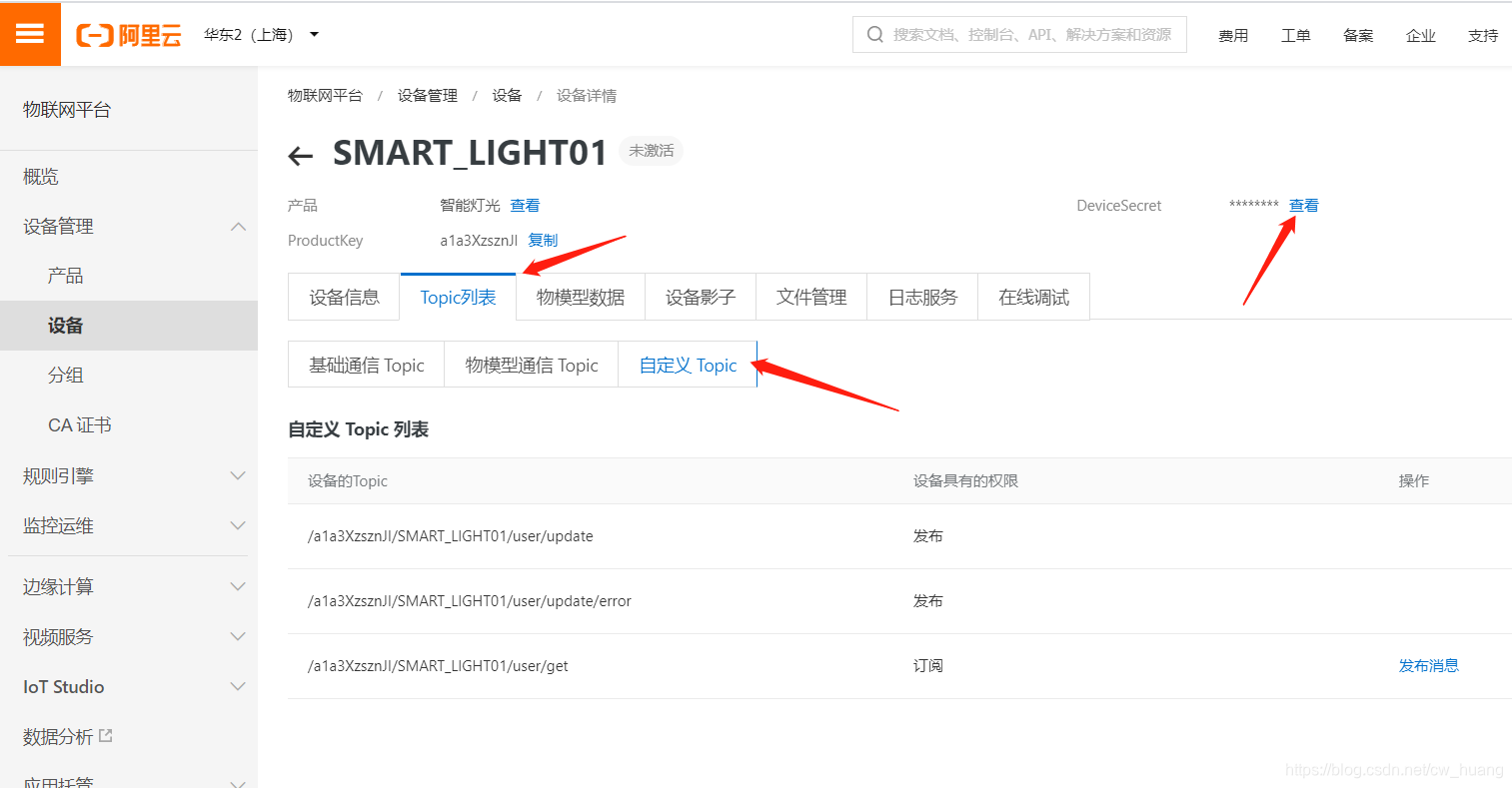Viewport: 1512px width, 788px height.
Task: Click 发布消息 on the user/get topic row
Action: click(1429, 665)
